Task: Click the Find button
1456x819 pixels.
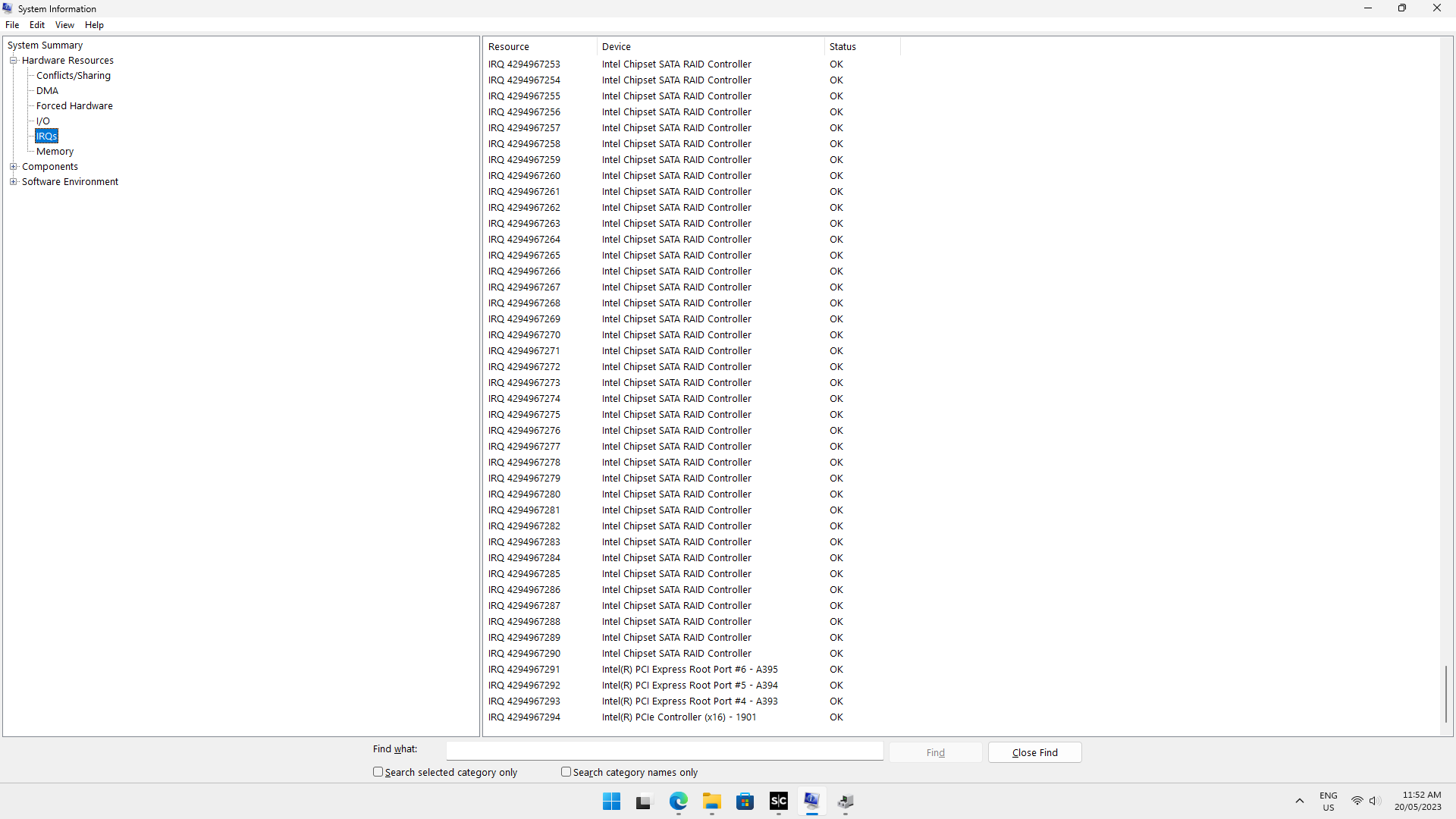Action: (936, 752)
